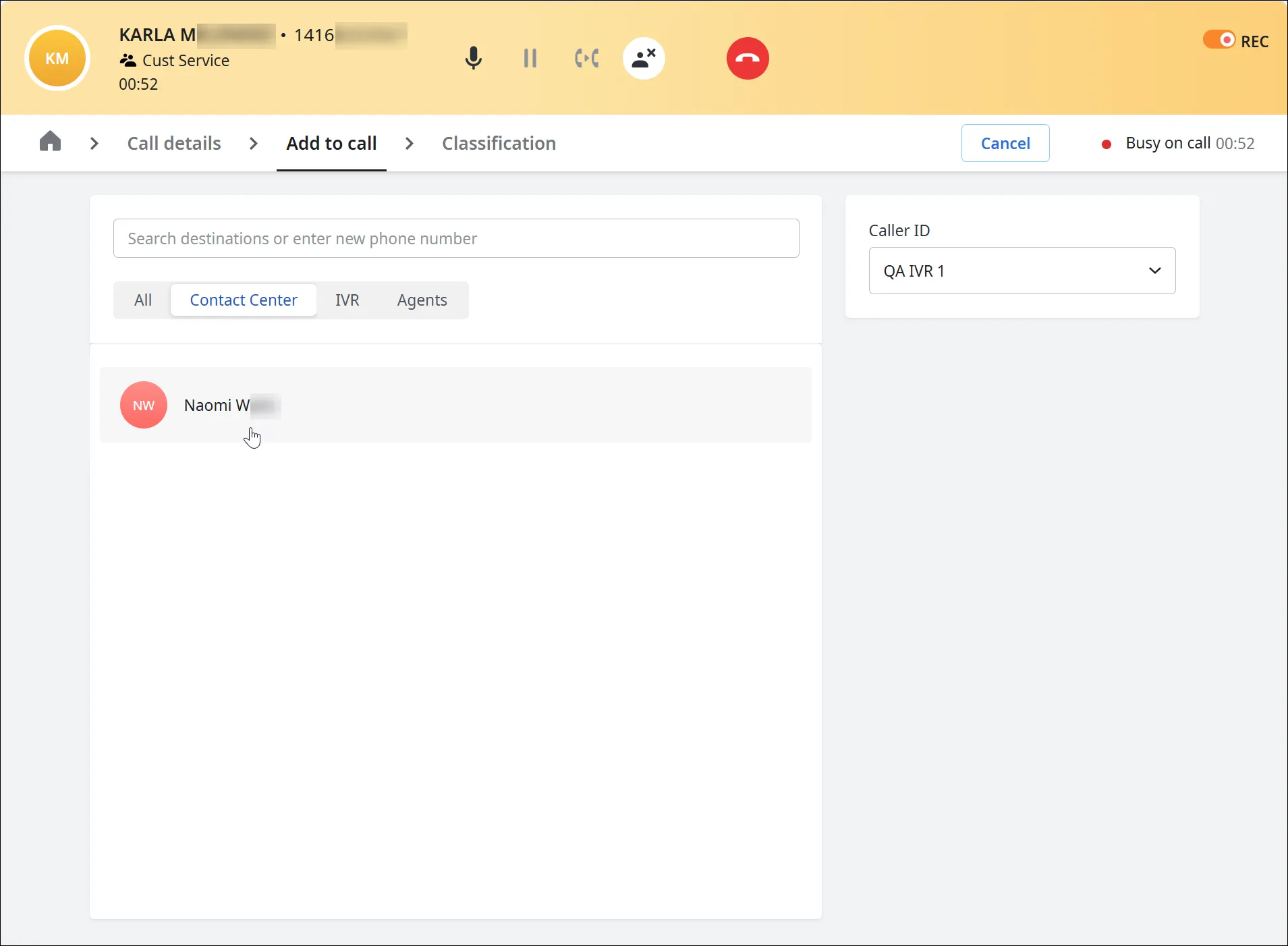The height and width of the screenshot is (946, 1288).
Task: Open the Call details step
Action: (174, 143)
